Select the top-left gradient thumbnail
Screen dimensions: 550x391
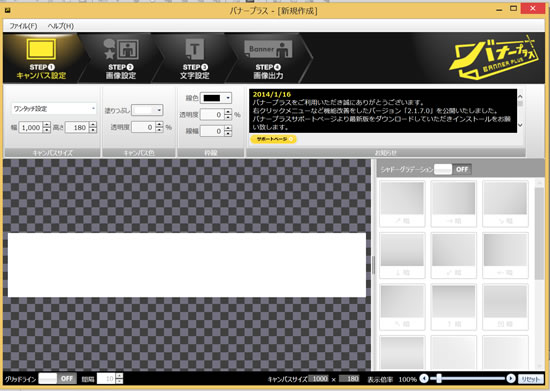tap(402, 204)
